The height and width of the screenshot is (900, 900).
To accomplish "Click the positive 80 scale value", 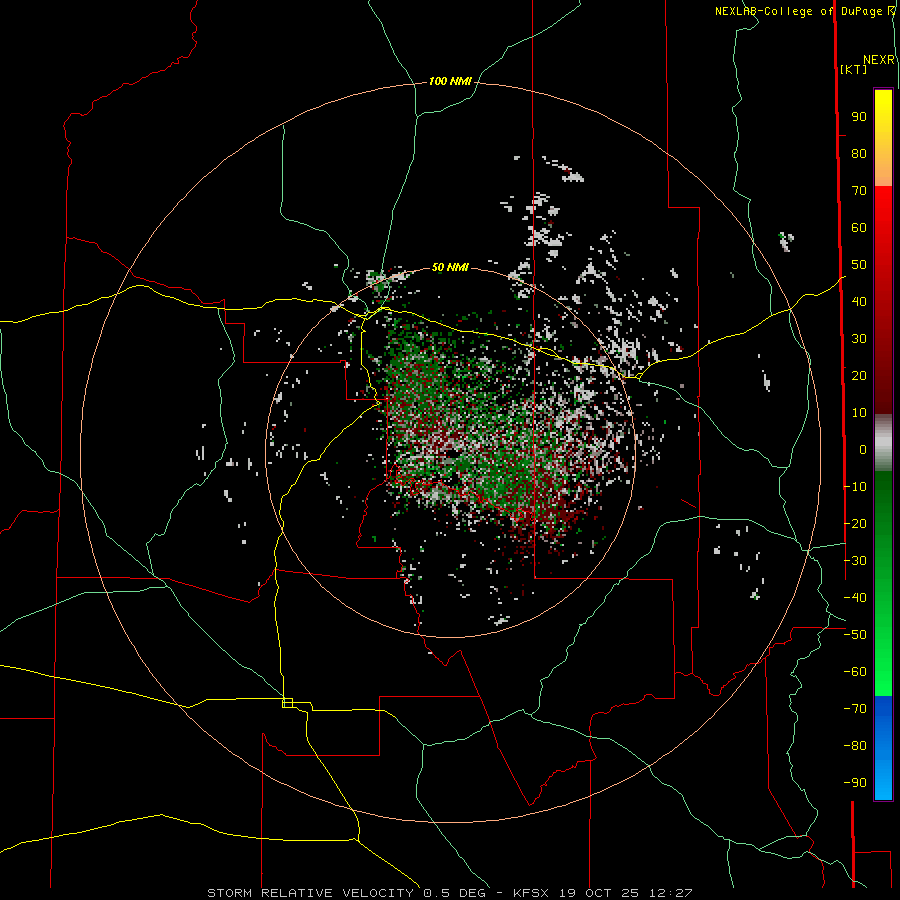I will [859, 154].
